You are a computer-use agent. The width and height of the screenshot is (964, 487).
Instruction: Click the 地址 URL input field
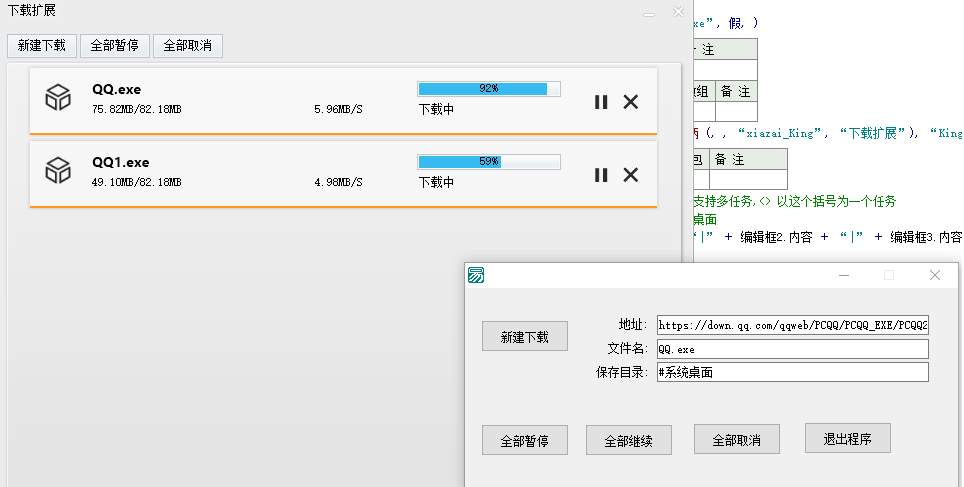792,325
